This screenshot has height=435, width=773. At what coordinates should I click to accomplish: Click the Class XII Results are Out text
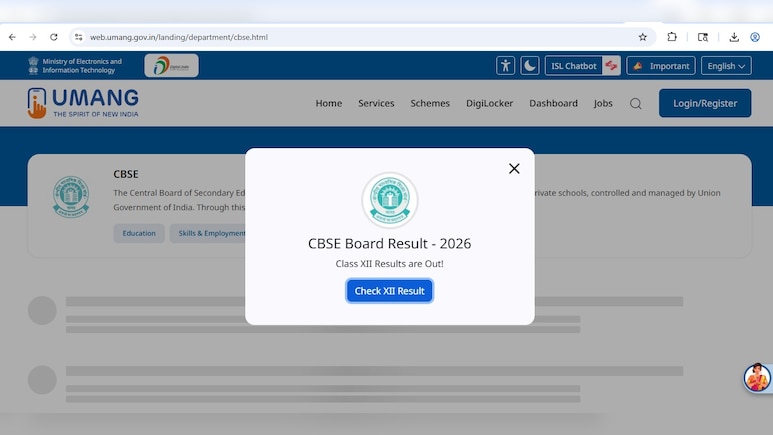click(x=389, y=264)
